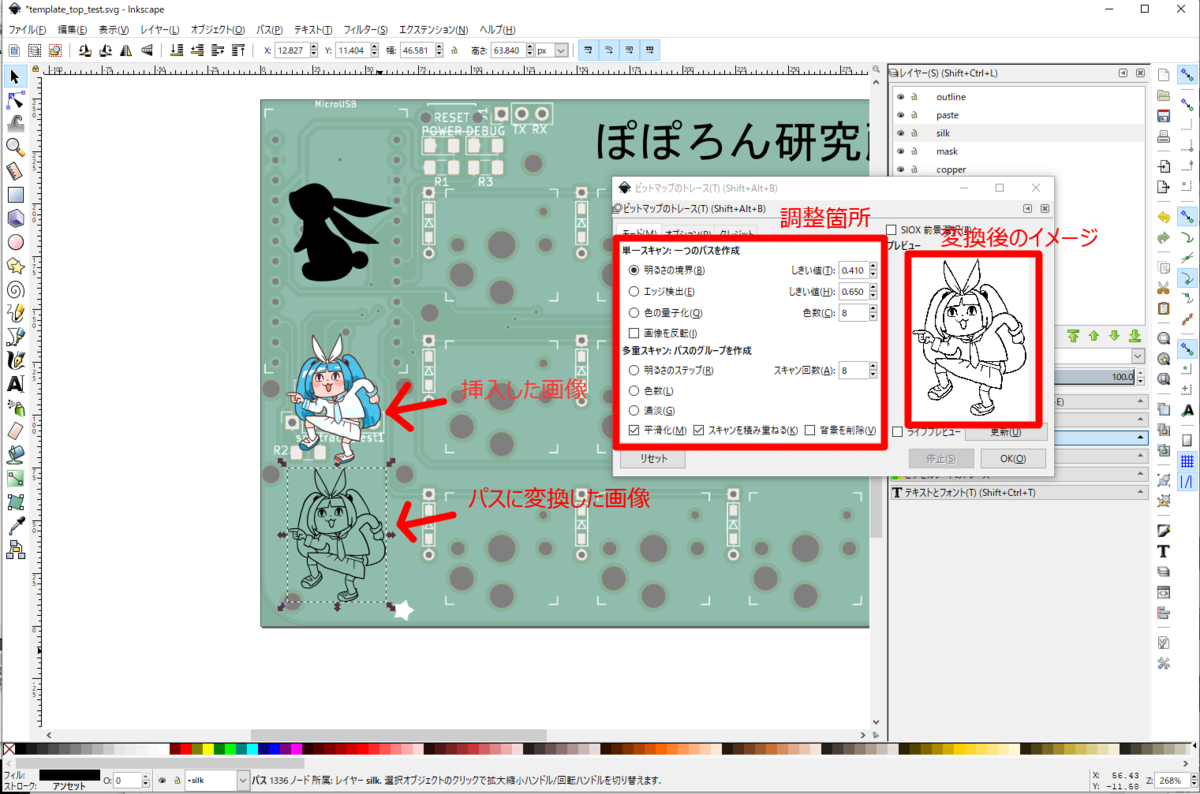Viewport: 1200px width, 794px height.
Task: Open the フィルター menu
Action: click(363, 29)
